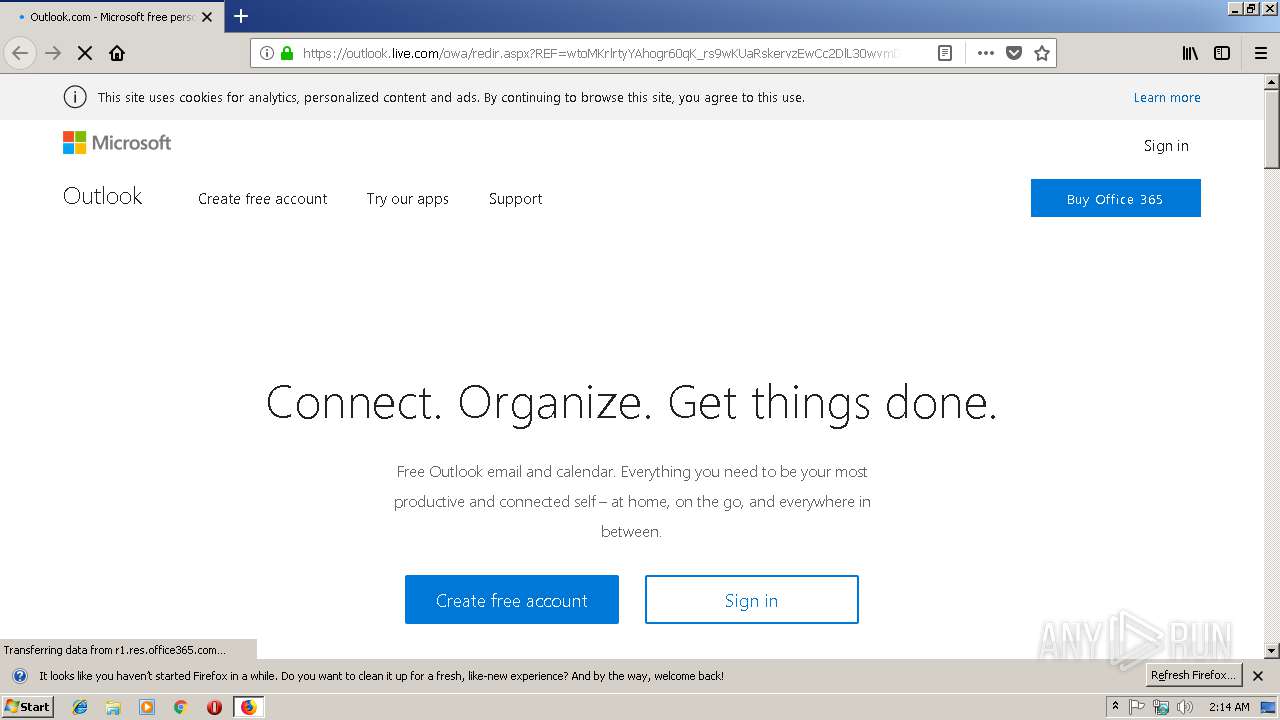Launch Internet Explorer from taskbar

point(80,707)
